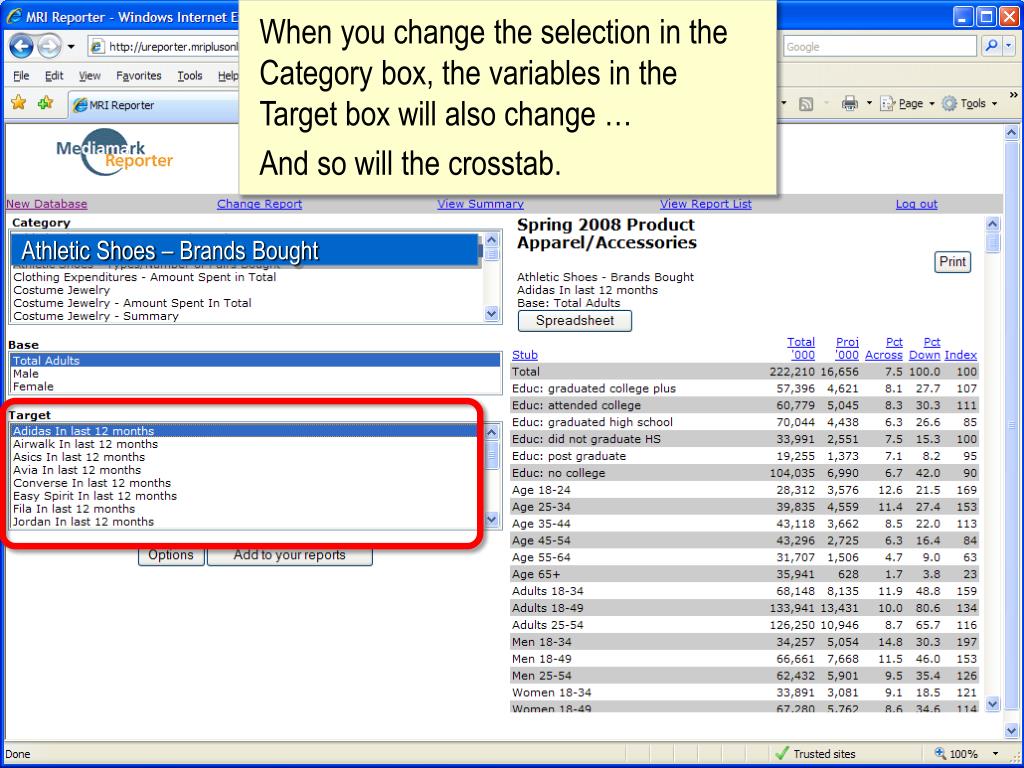Click into the Google search box

[879, 46]
